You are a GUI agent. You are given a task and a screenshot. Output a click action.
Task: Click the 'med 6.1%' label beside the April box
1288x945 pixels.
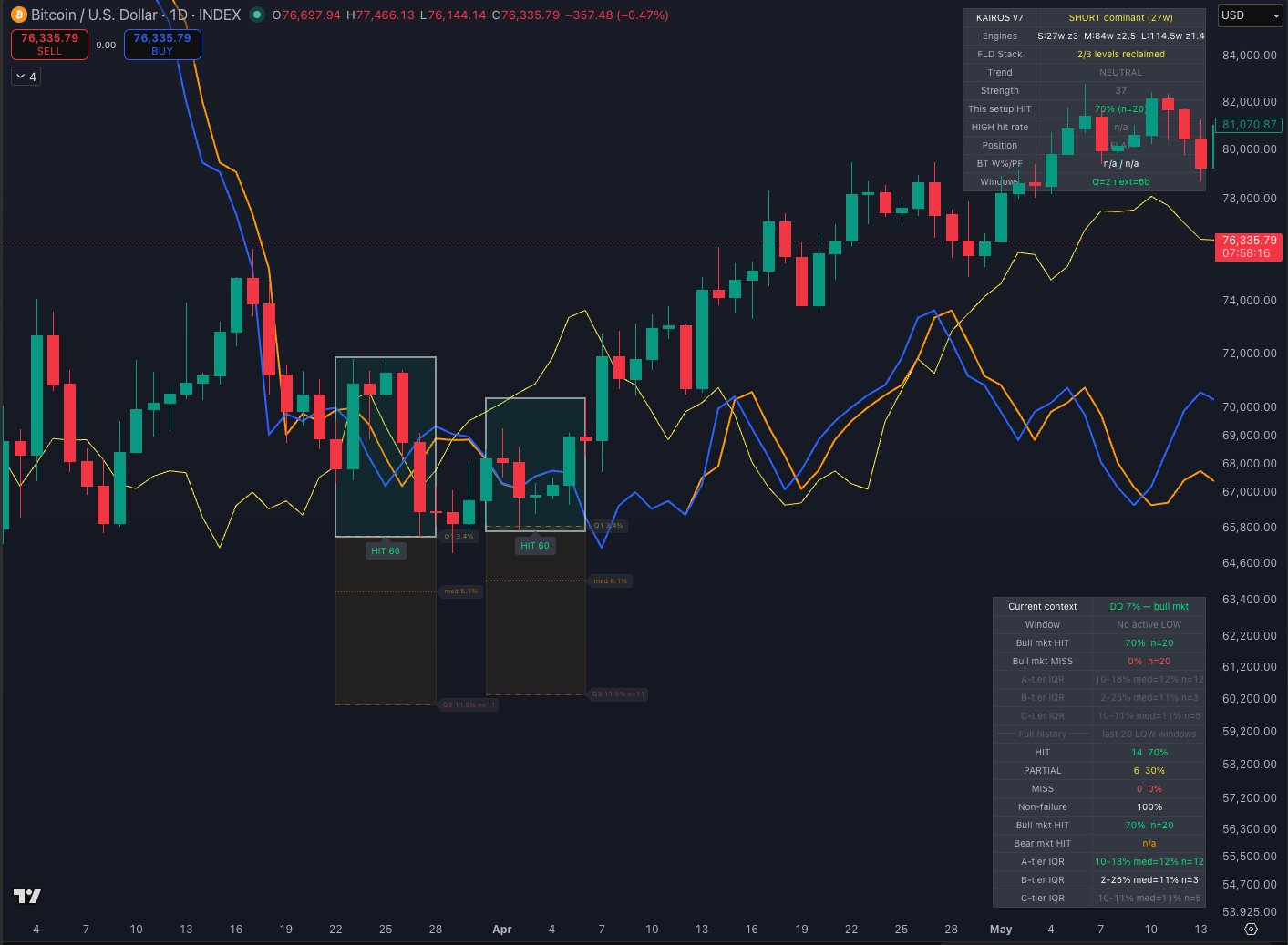(610, 580)
